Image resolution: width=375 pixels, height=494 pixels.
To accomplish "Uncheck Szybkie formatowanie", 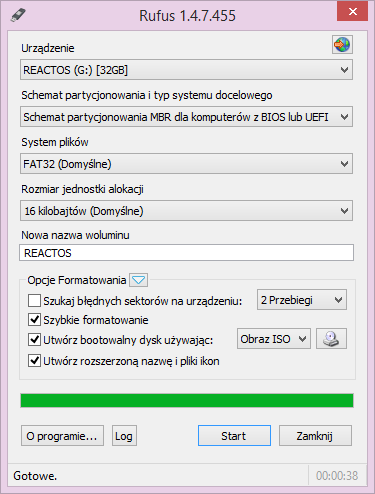I will click(34, 320).
